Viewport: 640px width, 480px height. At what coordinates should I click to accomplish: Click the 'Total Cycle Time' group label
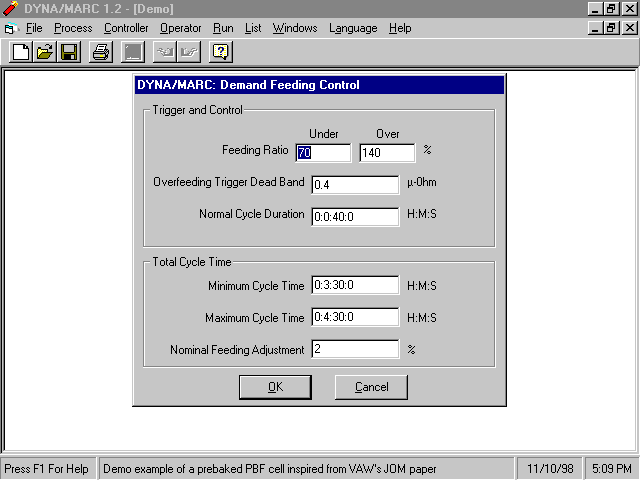192,262
